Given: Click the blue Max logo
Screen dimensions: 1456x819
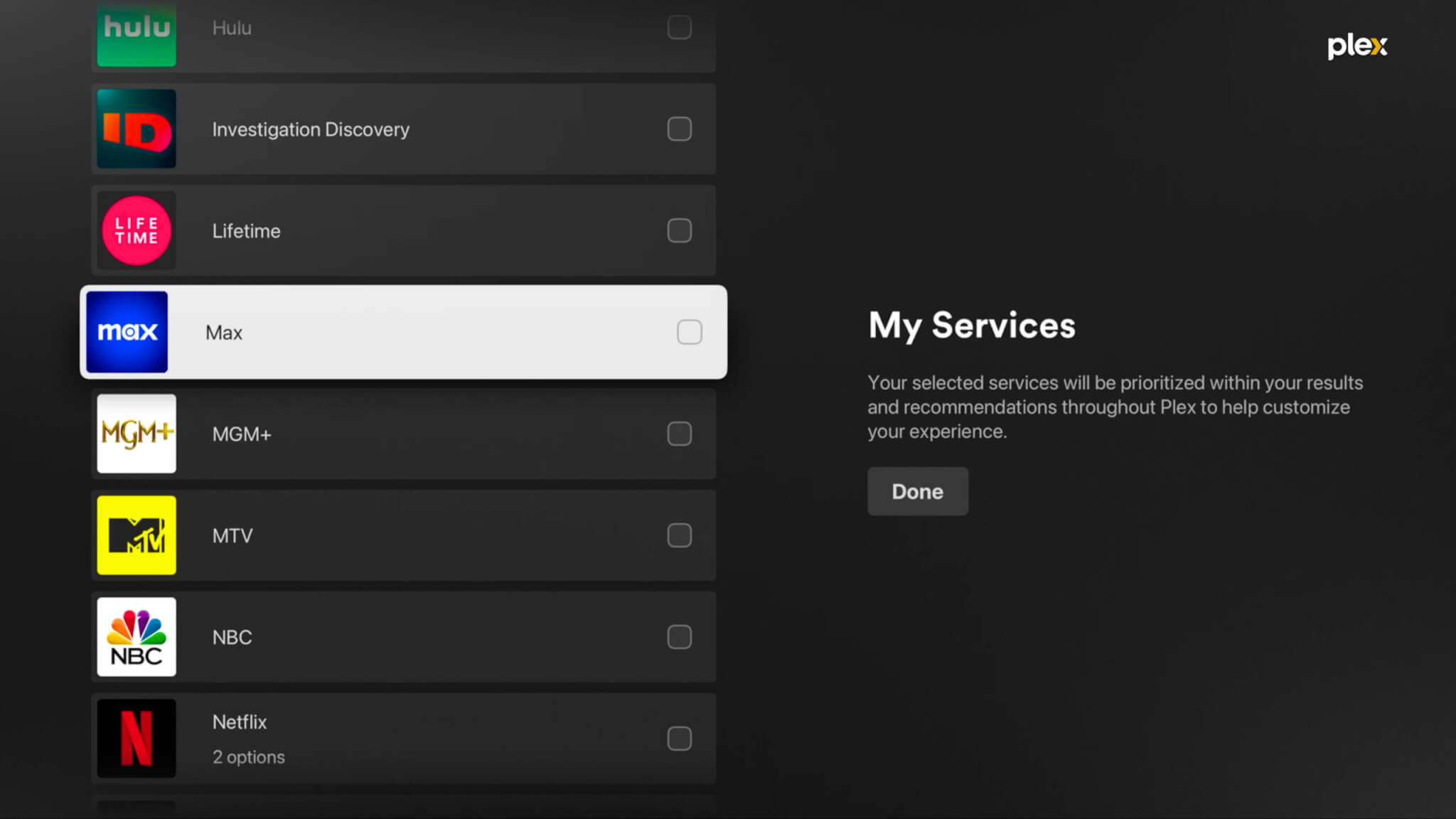Looking at the screenshot, I should pyautogui.click(x=127, y=332).
